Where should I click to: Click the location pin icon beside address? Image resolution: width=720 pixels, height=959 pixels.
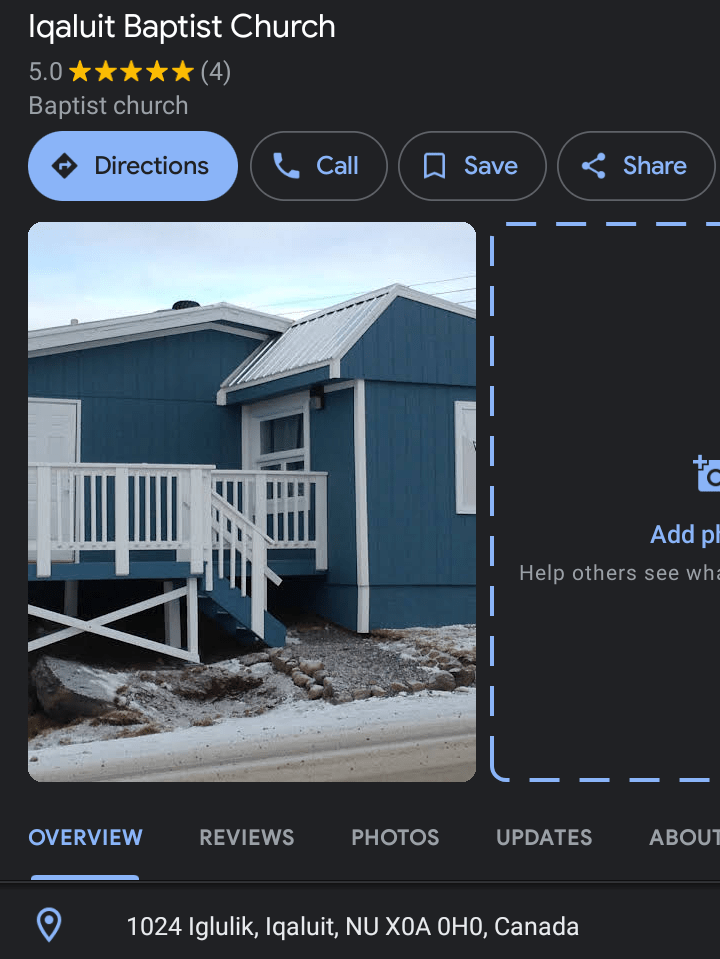point(50,925)
